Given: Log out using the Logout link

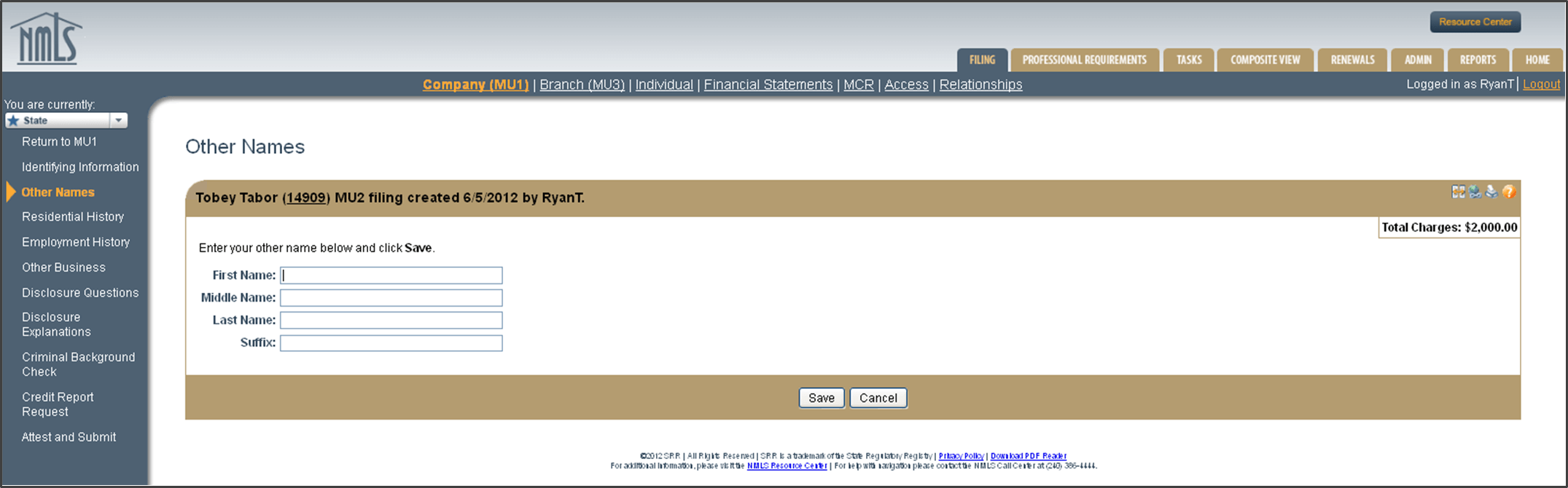Looking at the screenshot, I should tap(1542, 84).
